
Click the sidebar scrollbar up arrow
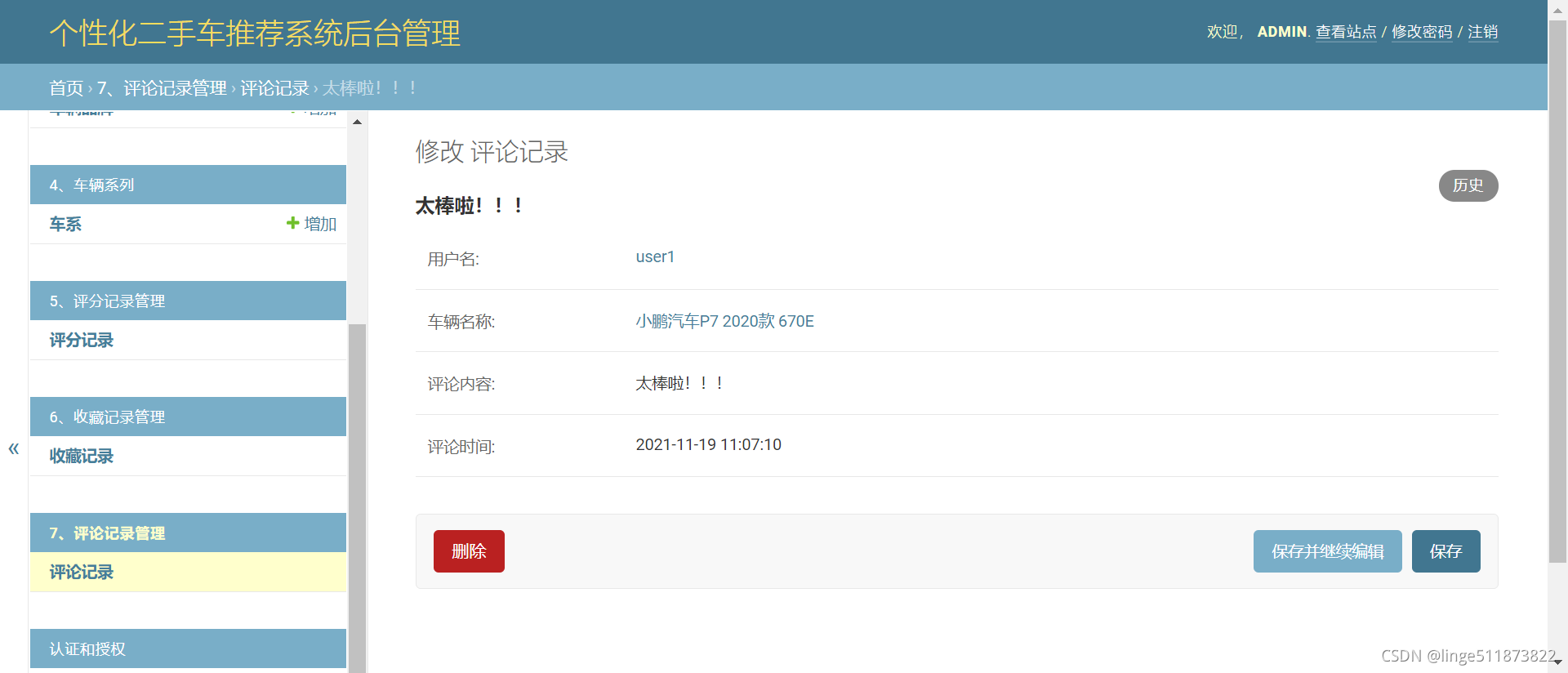tap(357, 122)
